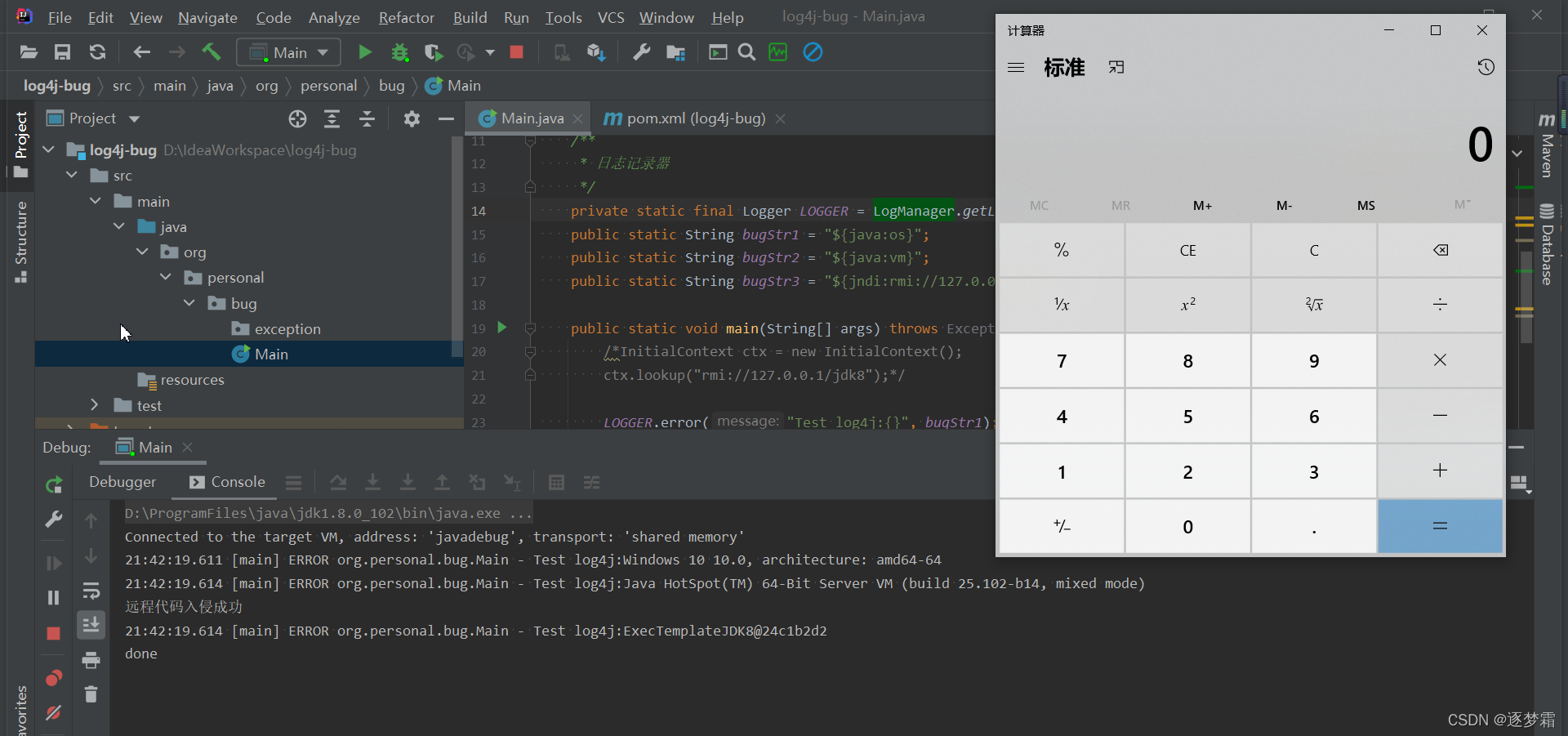Switch to pom.xml (log4j-bug) tab
The width and height of the screenshot is (1568, 736).
coord(695,118)
